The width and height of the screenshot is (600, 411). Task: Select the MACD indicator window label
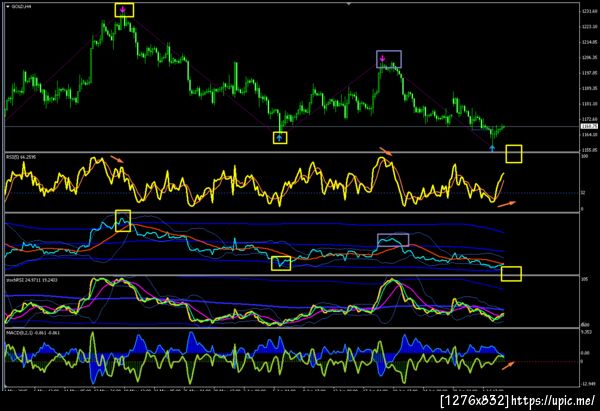click(32, 333)
